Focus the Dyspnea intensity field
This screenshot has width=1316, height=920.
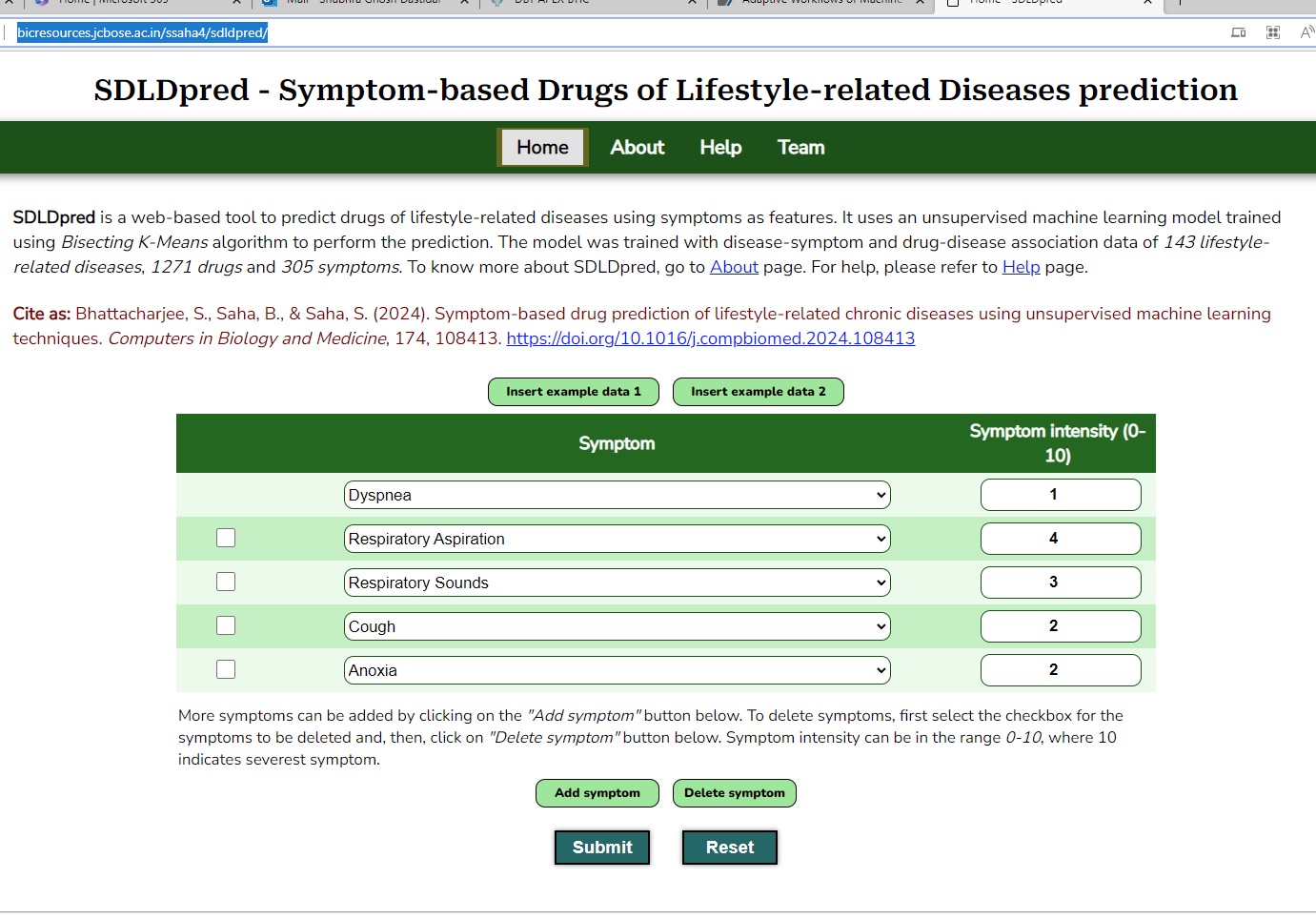point(1061,495)
